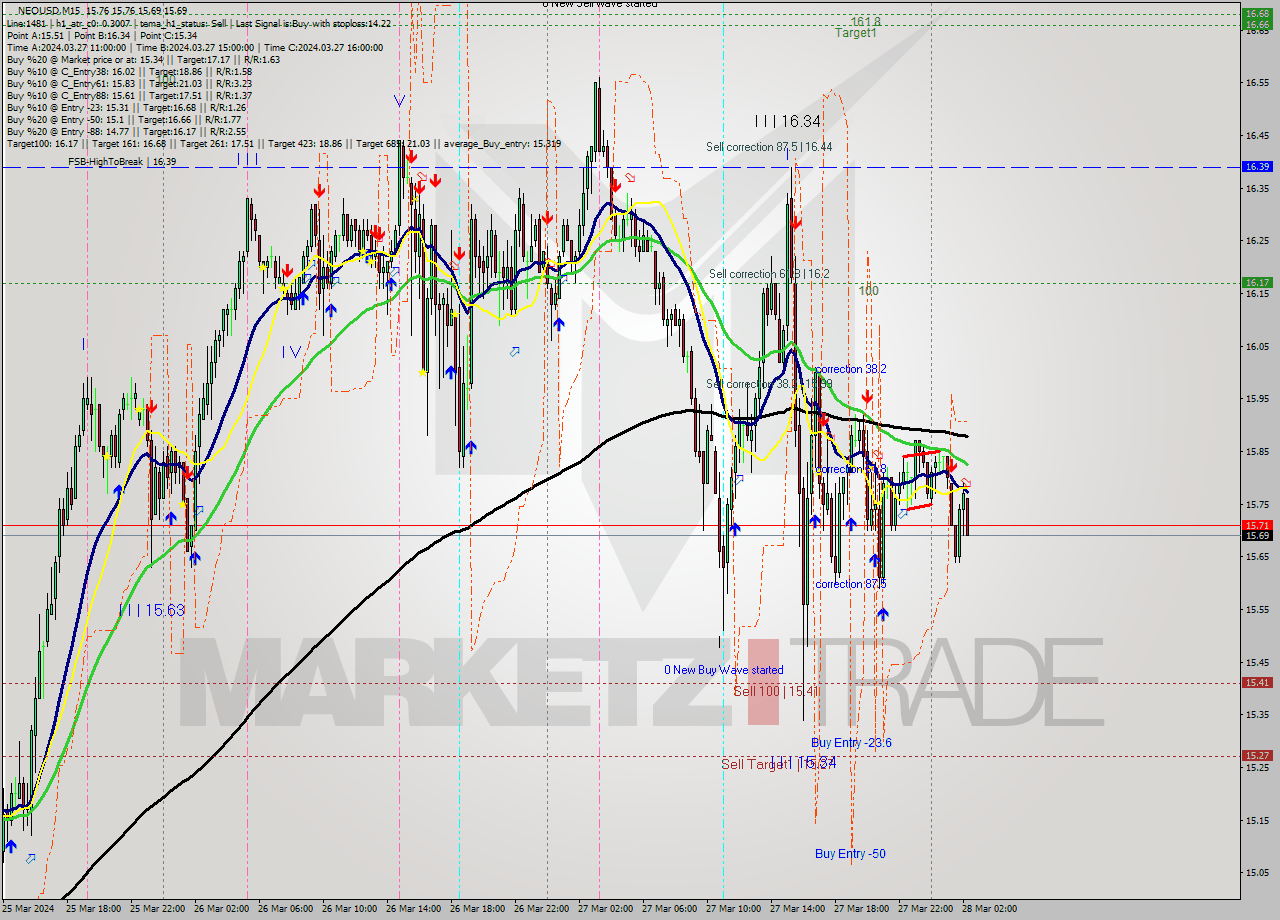
Task: Click the '28 Mar 02:00' time axis label
Action: pyautogui.click(x=991, y=909)
